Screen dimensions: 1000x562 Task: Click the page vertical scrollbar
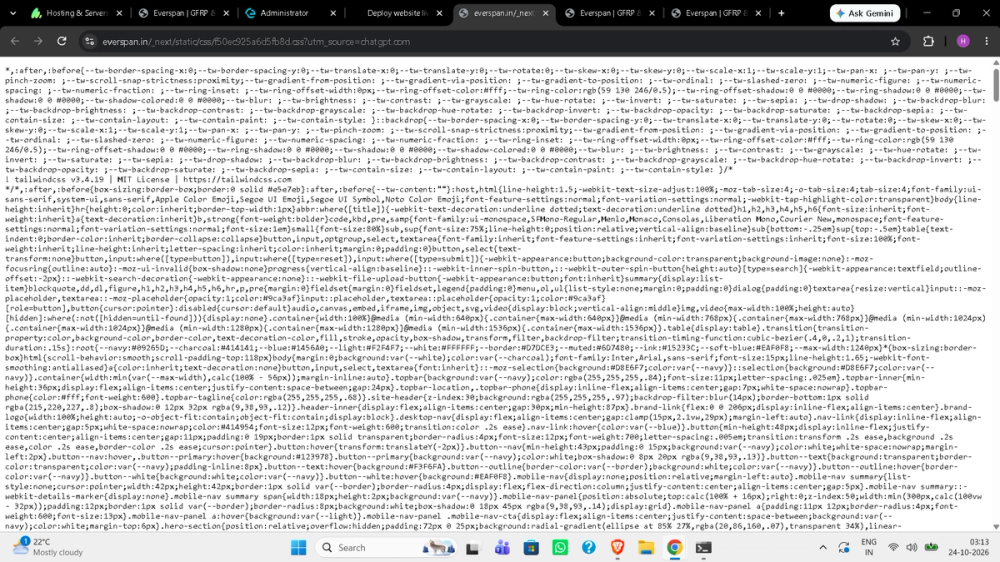click(x=996, y=293)
